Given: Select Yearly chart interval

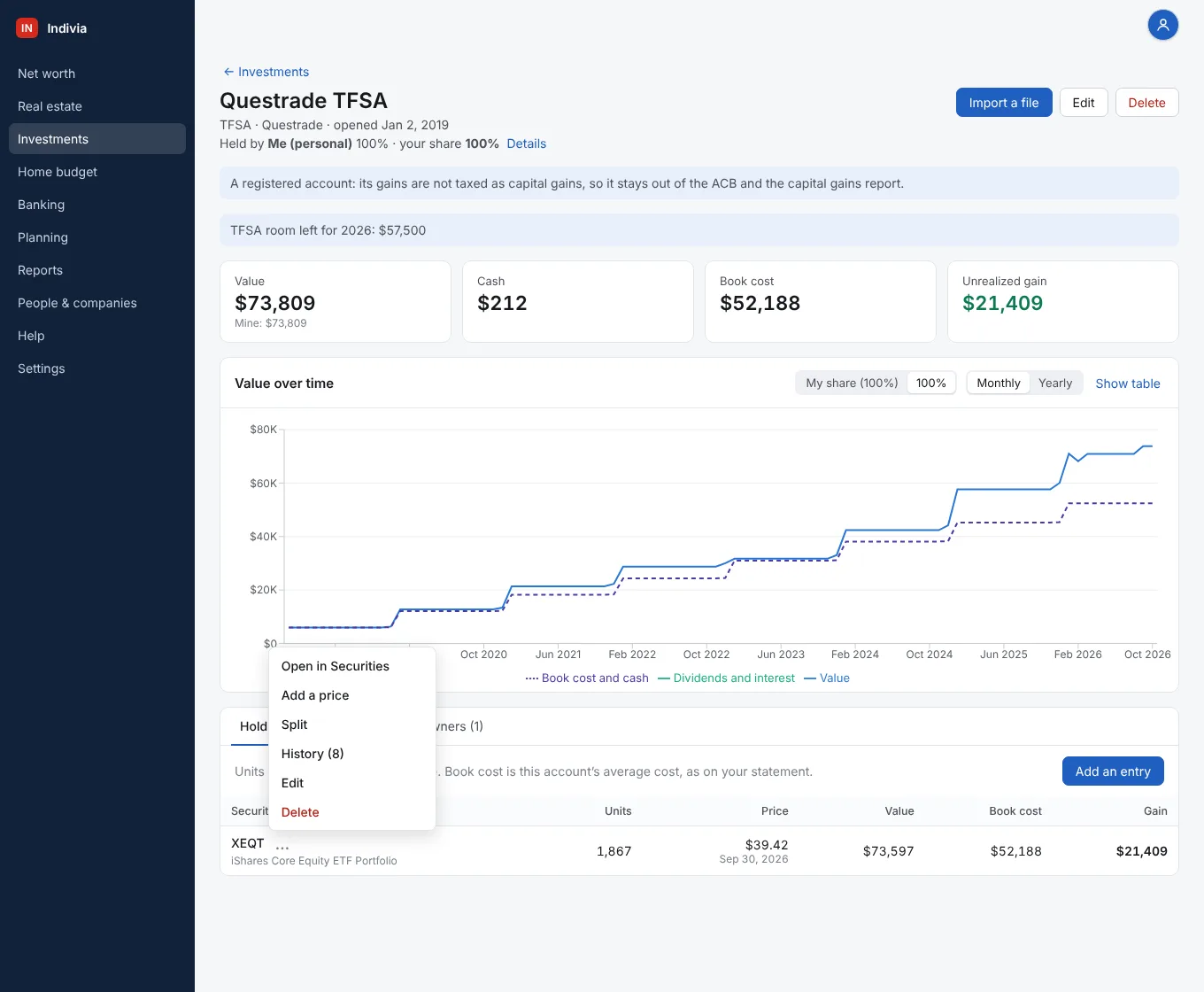Looking at the screenshot, I should 1055,383.
